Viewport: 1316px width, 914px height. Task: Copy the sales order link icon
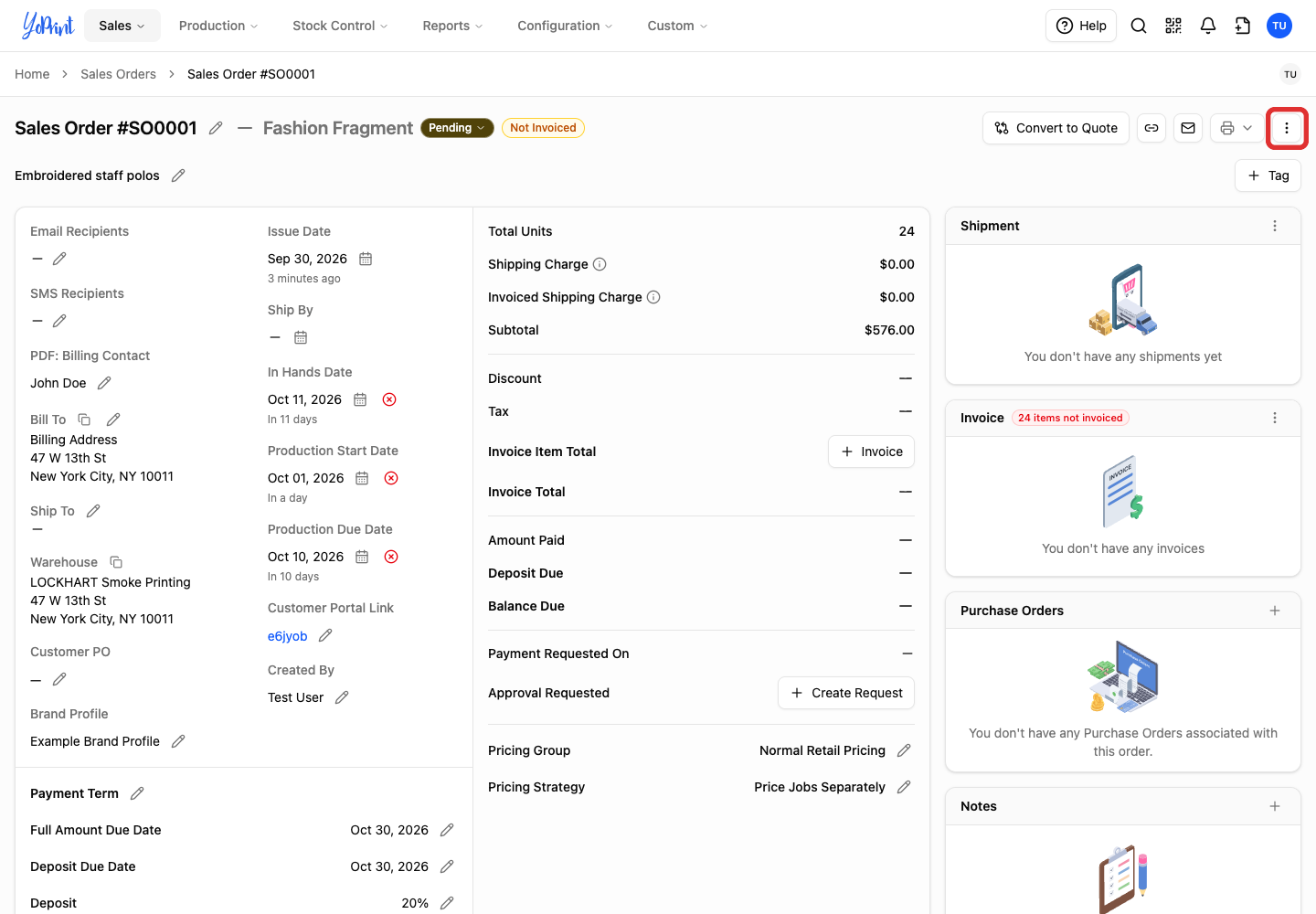[x=1151, y=128]
